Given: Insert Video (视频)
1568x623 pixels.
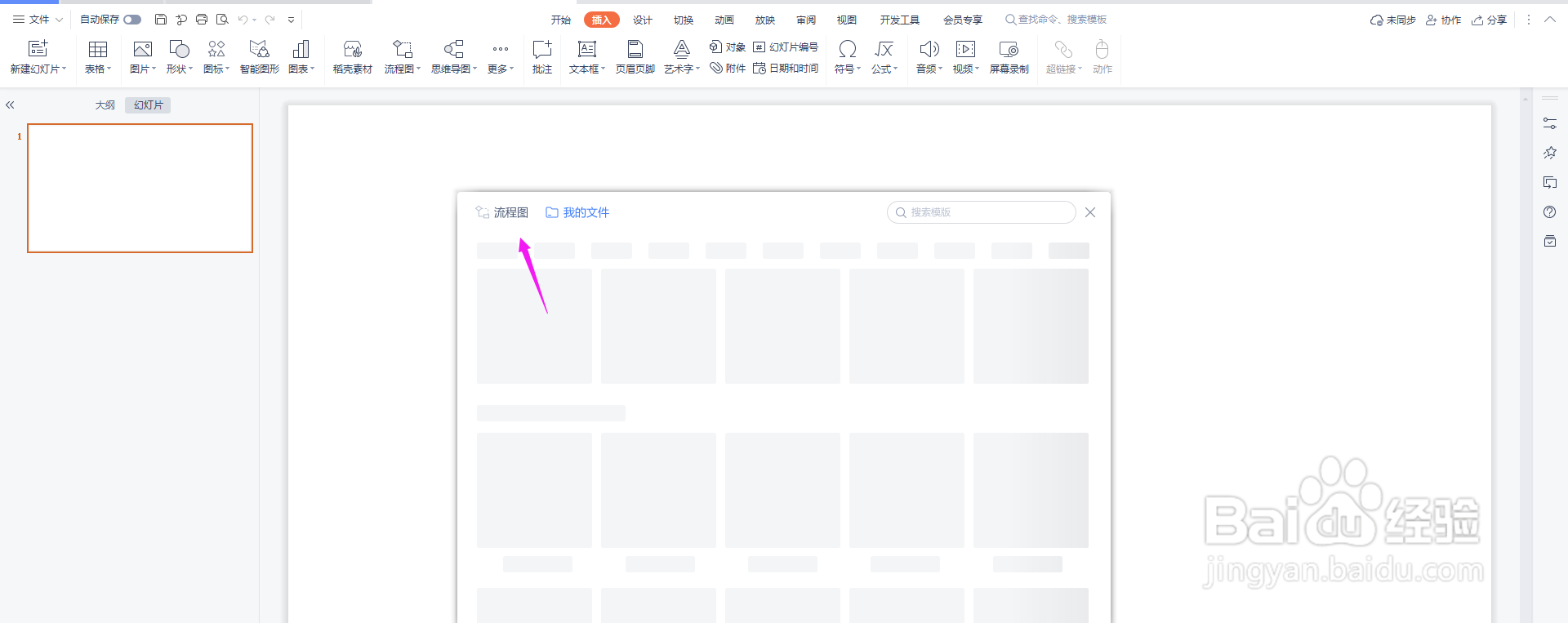Looking at the screenshot, I should pos(966,57).
